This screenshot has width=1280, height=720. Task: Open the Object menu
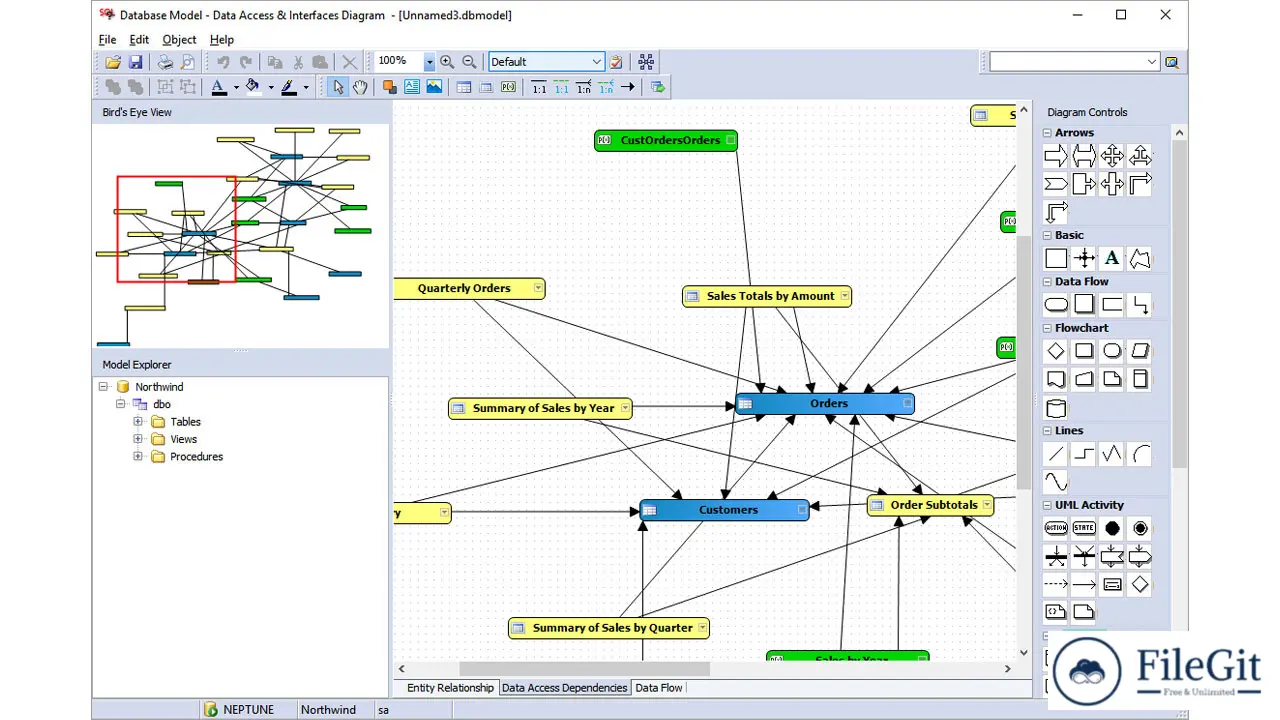pos(180,40)
